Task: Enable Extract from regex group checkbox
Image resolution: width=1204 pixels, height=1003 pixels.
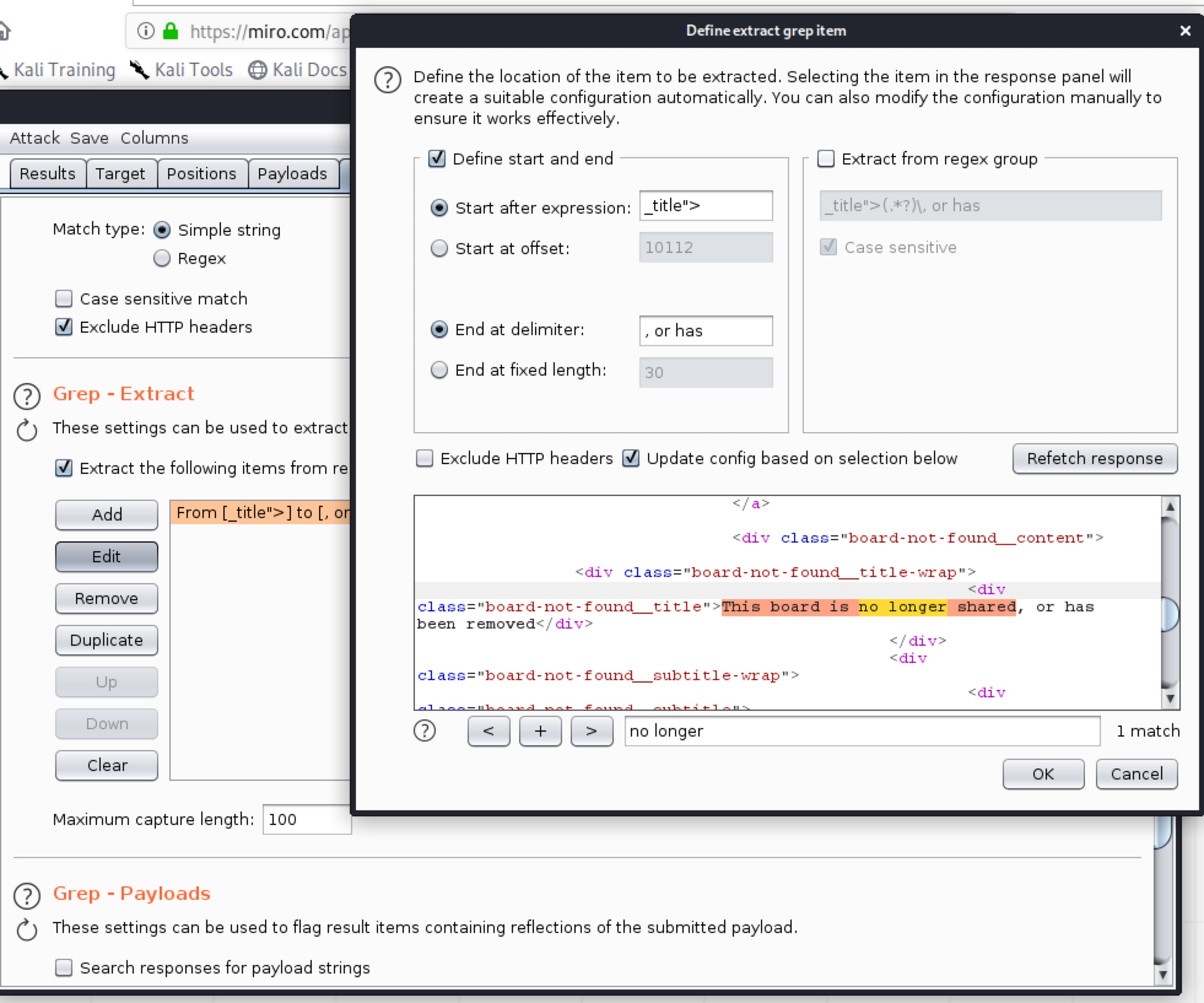Action: tap(826, 158)
